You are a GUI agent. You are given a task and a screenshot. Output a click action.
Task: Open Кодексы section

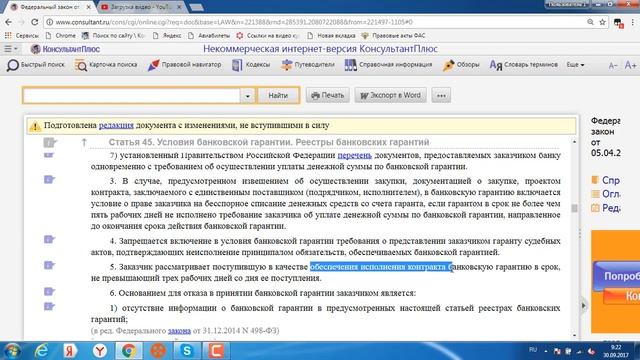point(251,64)
